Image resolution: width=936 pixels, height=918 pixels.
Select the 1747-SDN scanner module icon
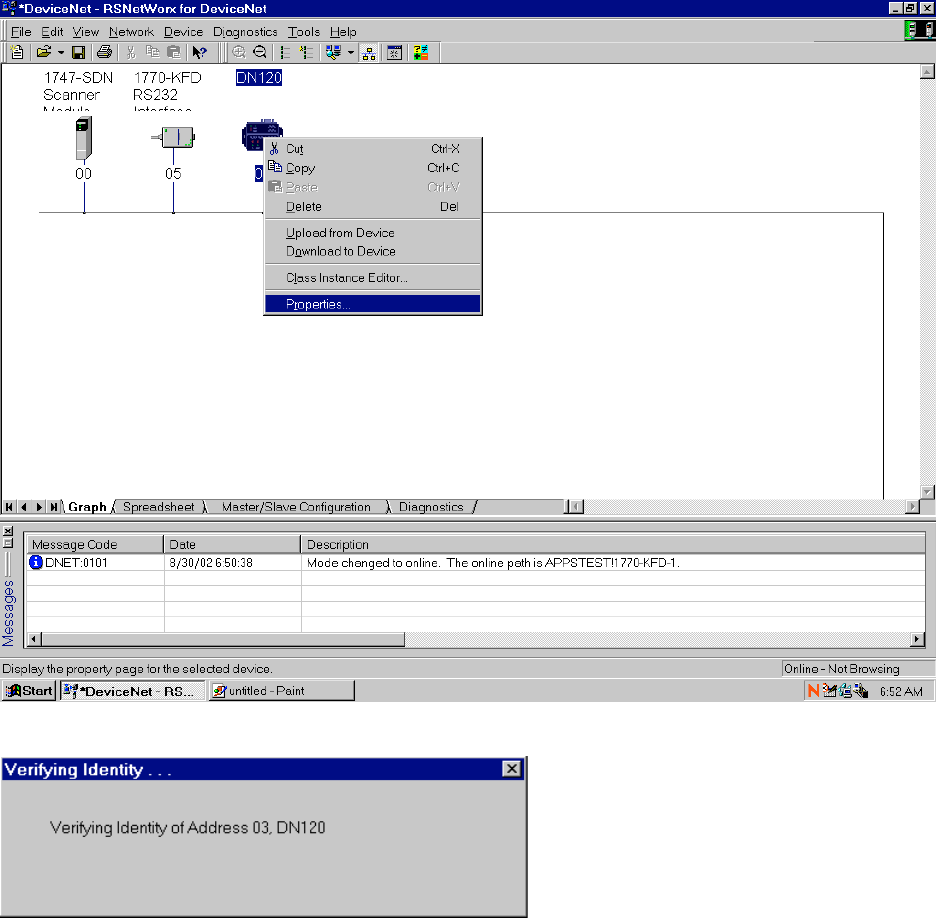(84, 138)
